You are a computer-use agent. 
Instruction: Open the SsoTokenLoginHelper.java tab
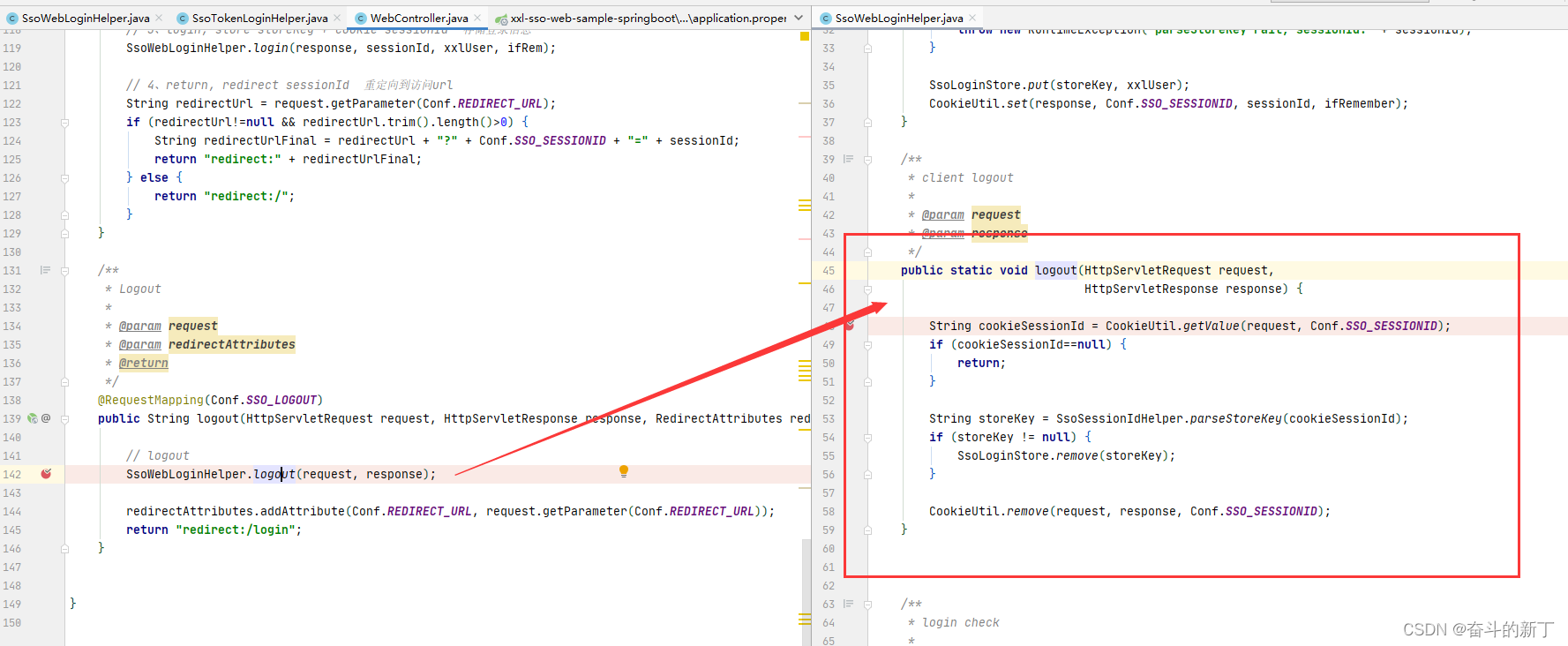coord(259,18)
